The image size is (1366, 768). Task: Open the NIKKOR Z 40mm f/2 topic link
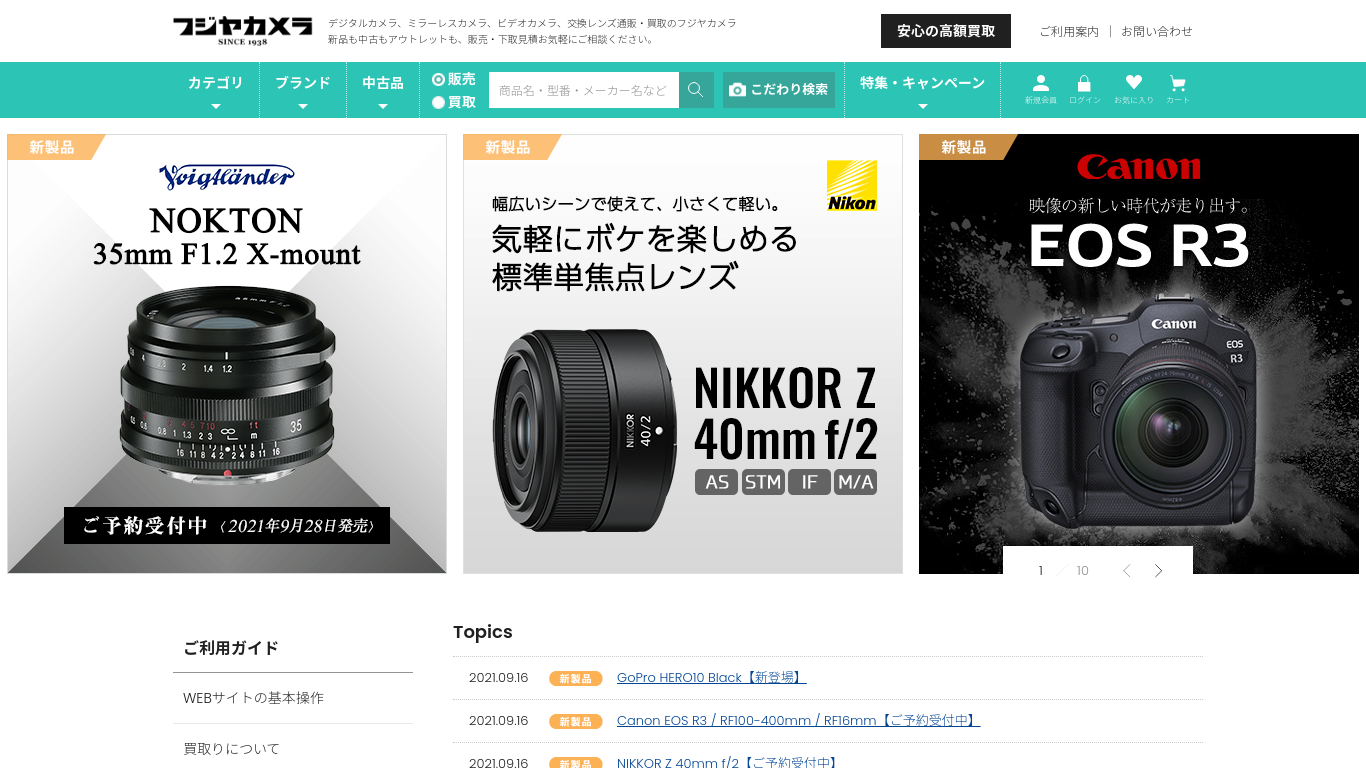(727, 763)
